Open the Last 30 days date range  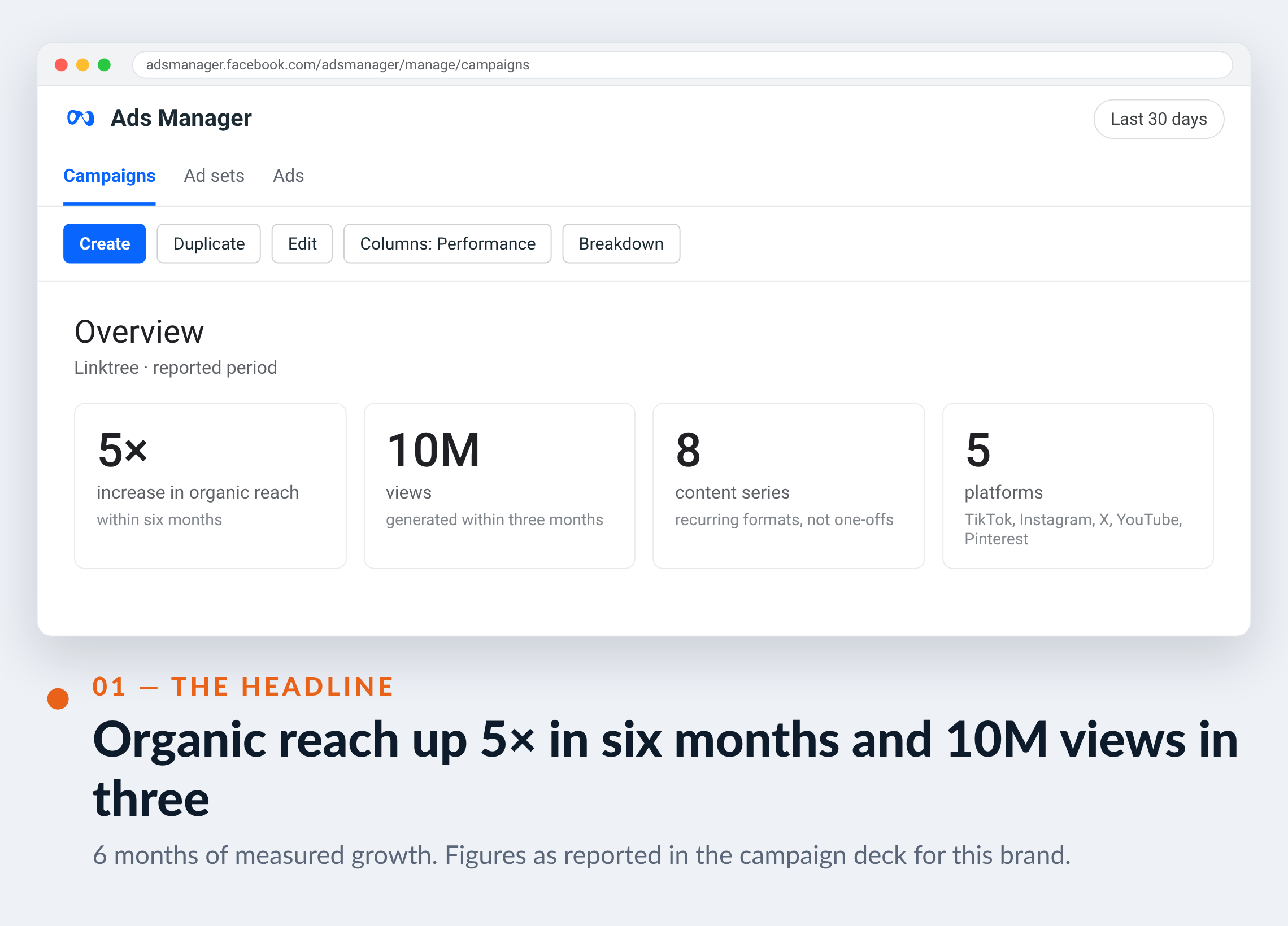pos(1159,119)
